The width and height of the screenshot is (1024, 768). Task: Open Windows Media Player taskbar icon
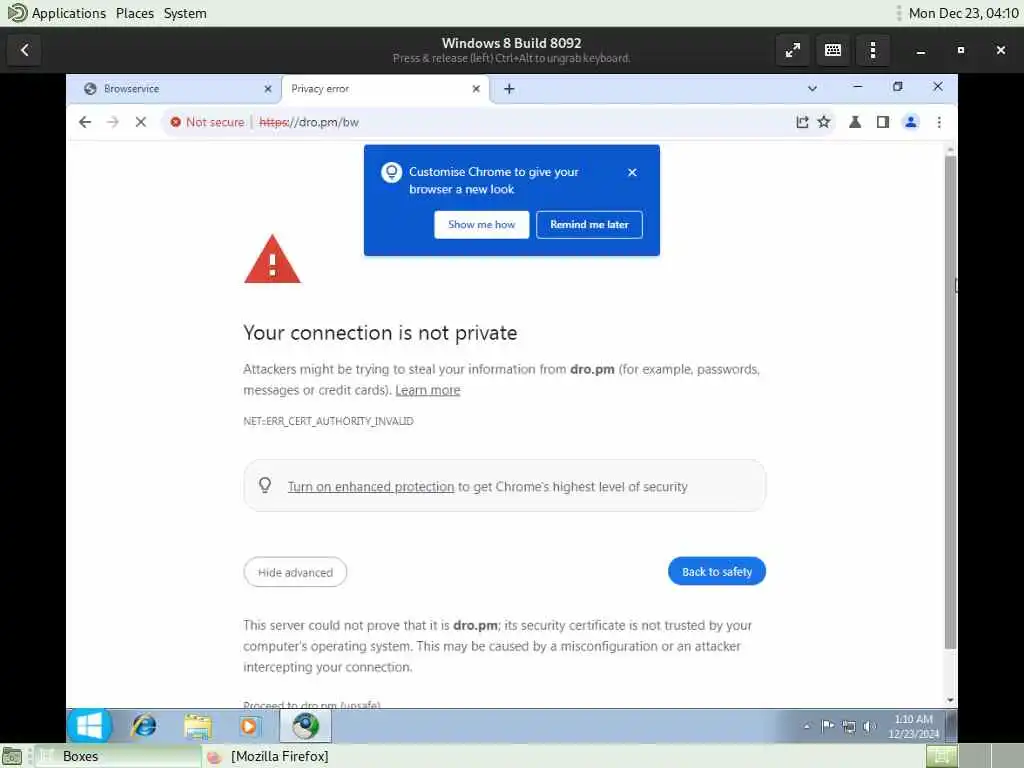coord(249,726)
